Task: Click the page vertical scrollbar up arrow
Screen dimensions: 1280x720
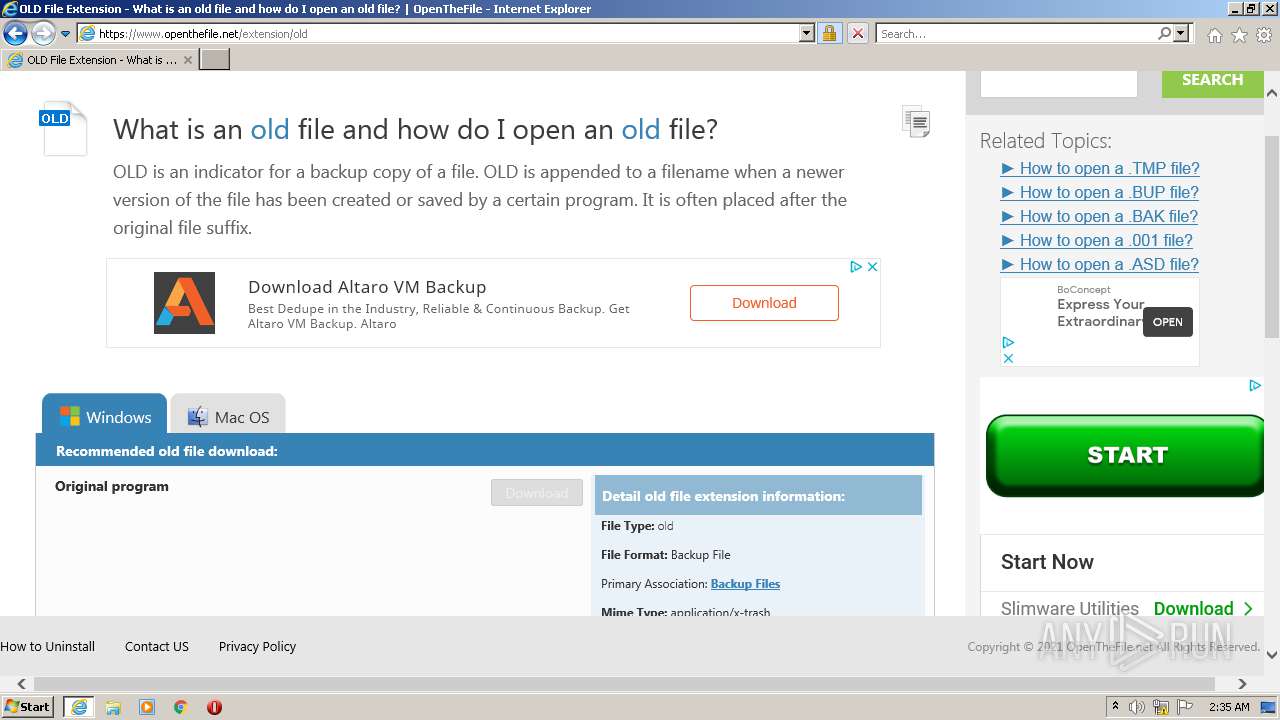Action: pyautogui.click(x=1272, y=93)
